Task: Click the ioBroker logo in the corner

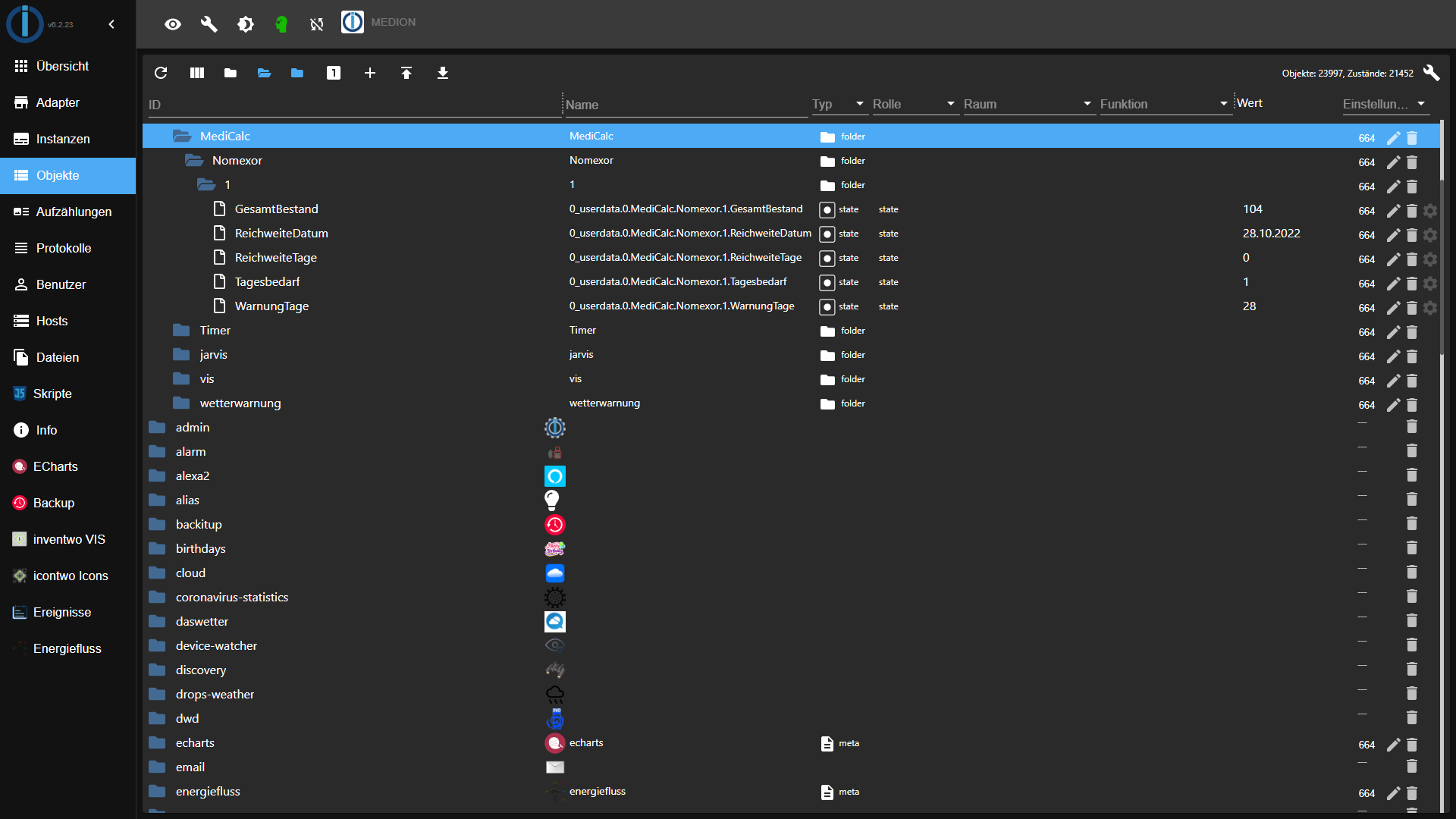Action: 25,24
